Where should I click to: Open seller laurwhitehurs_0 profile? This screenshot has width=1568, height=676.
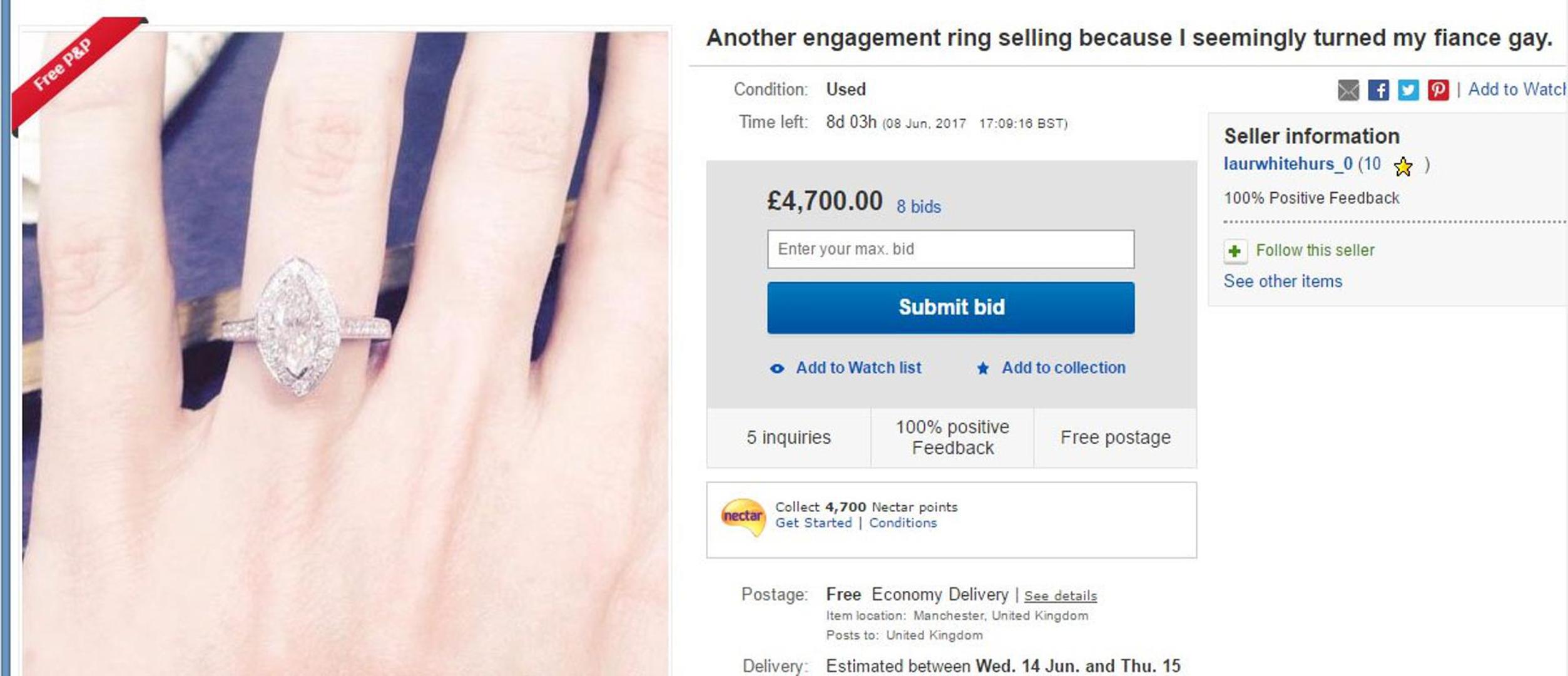1288,164
